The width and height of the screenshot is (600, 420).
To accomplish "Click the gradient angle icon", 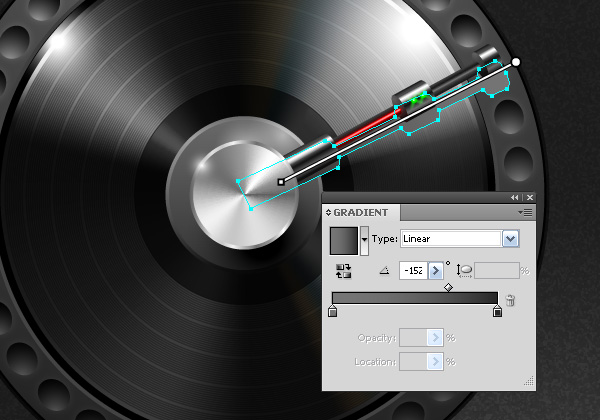I will pyautogui.click(x=384, y=271).
